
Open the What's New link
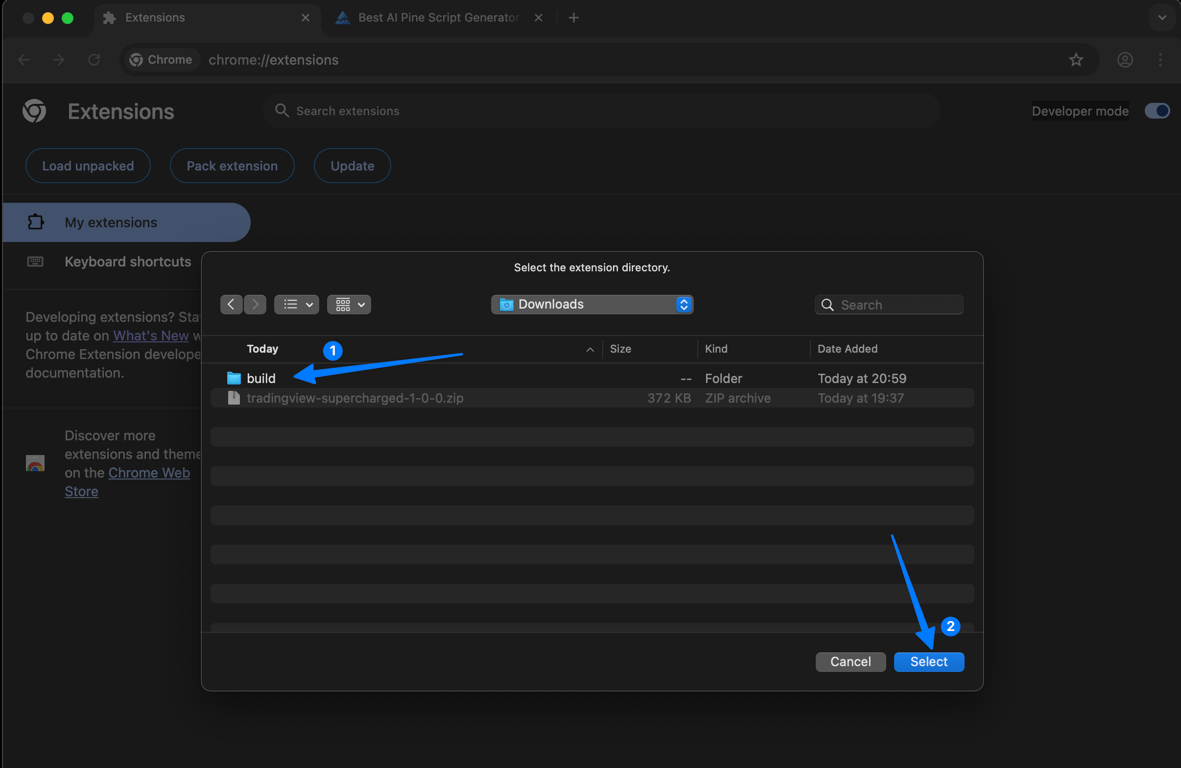tap(151, 336)
